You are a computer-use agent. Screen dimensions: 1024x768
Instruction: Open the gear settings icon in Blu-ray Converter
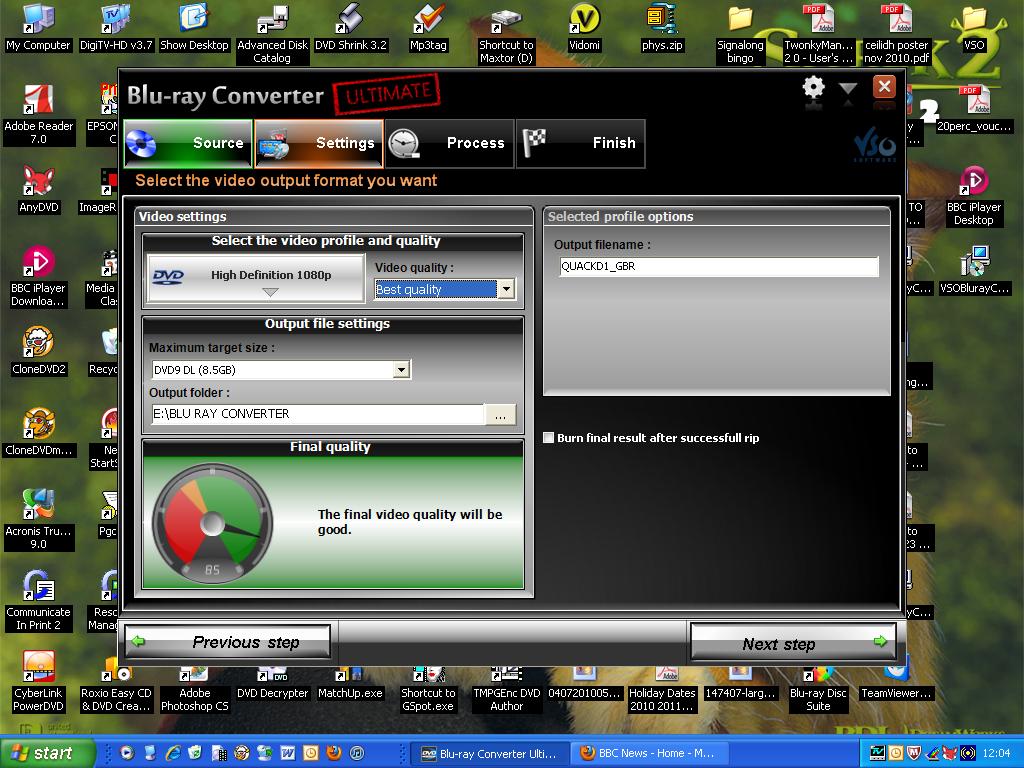[813, 88]
